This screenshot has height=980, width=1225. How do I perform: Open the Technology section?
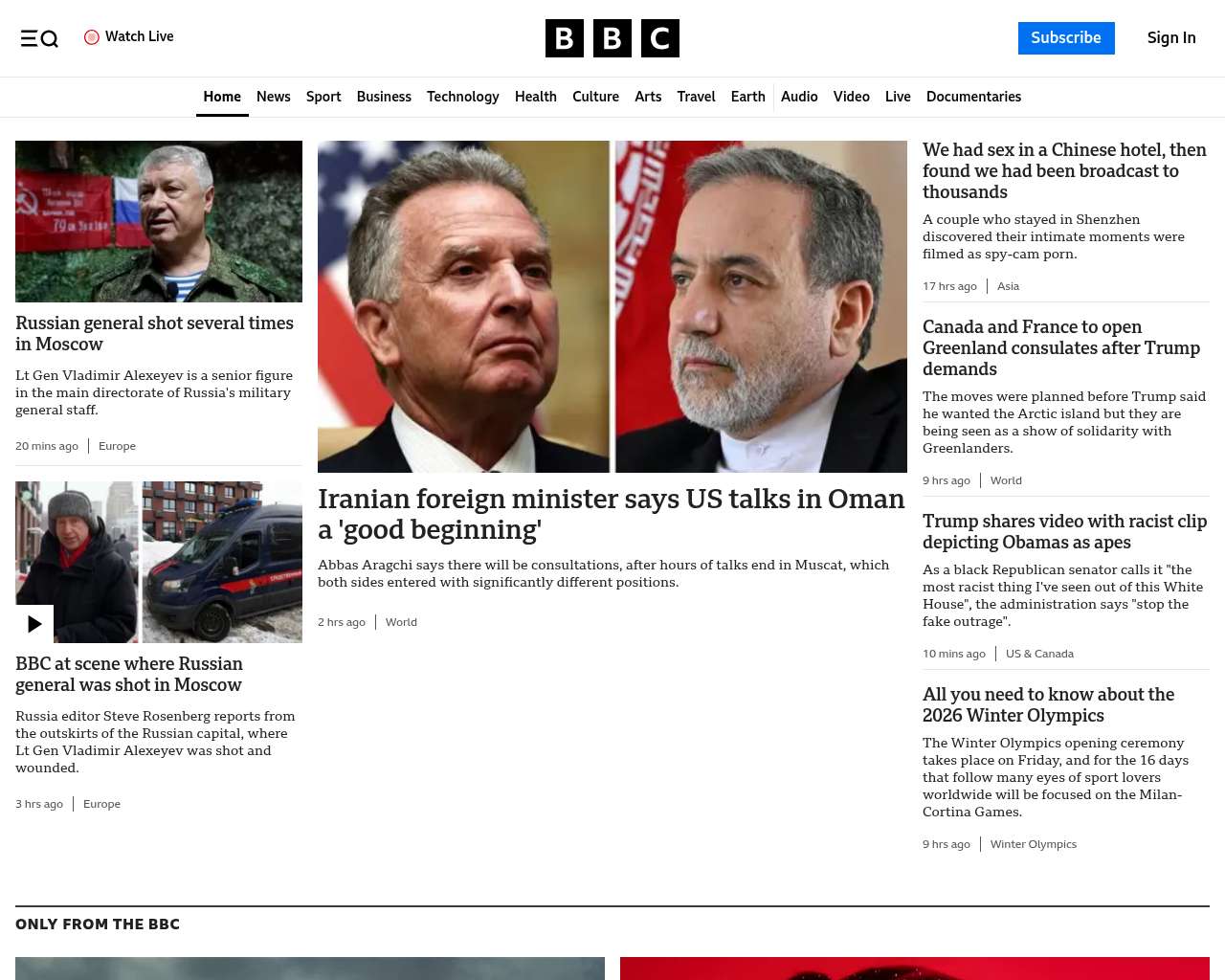(x=463, y=97)
